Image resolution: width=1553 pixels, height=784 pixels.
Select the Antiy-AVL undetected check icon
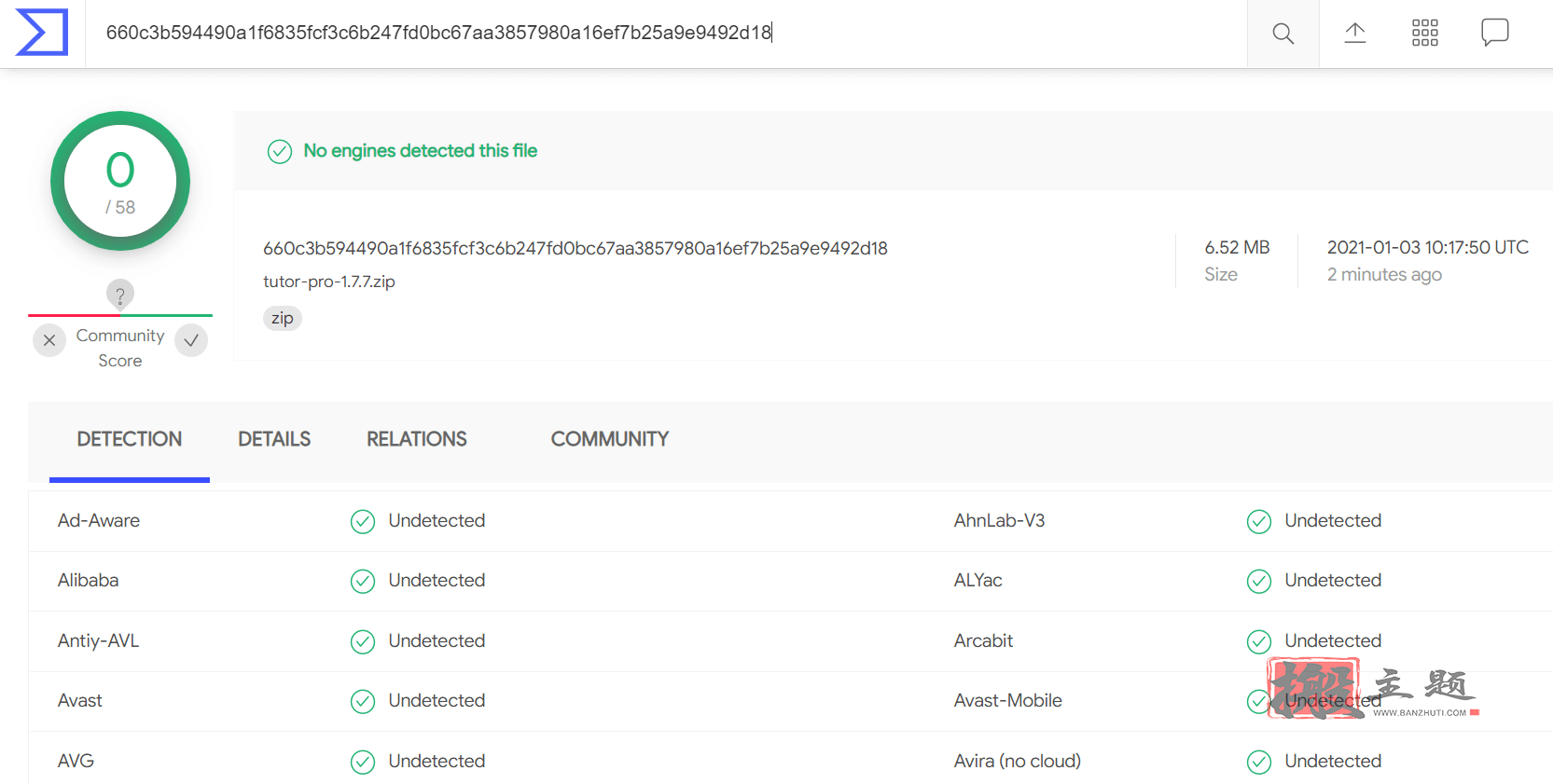tap(363, 641)
